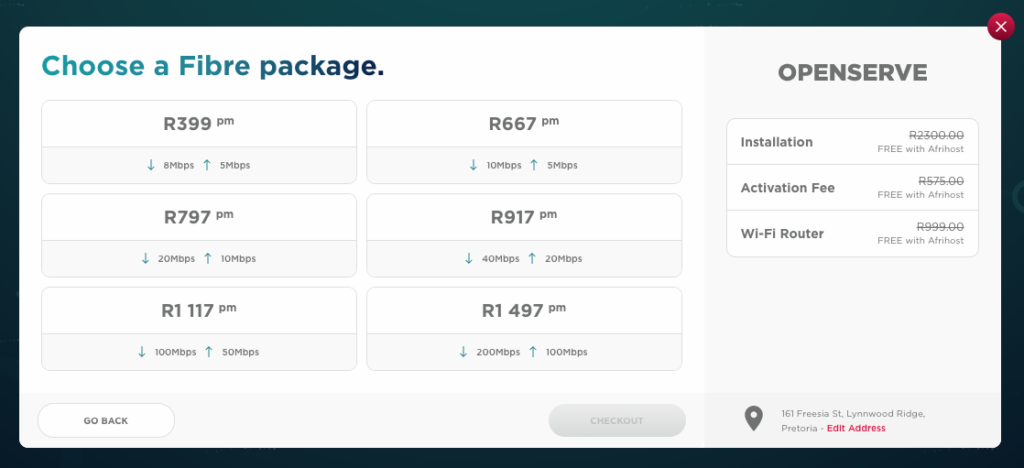Click the map pin location icon
This screenshot has height=468, width=1024.
tap(753, 419)
